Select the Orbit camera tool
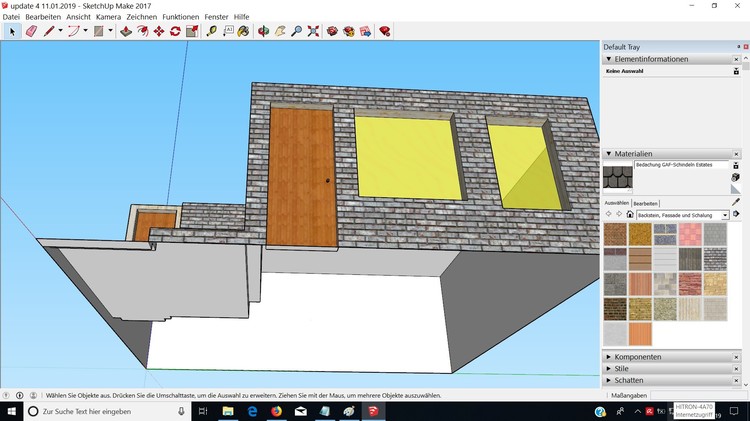Image resolution: width=750 pixels, height=421 pixels. coord(263,32)
